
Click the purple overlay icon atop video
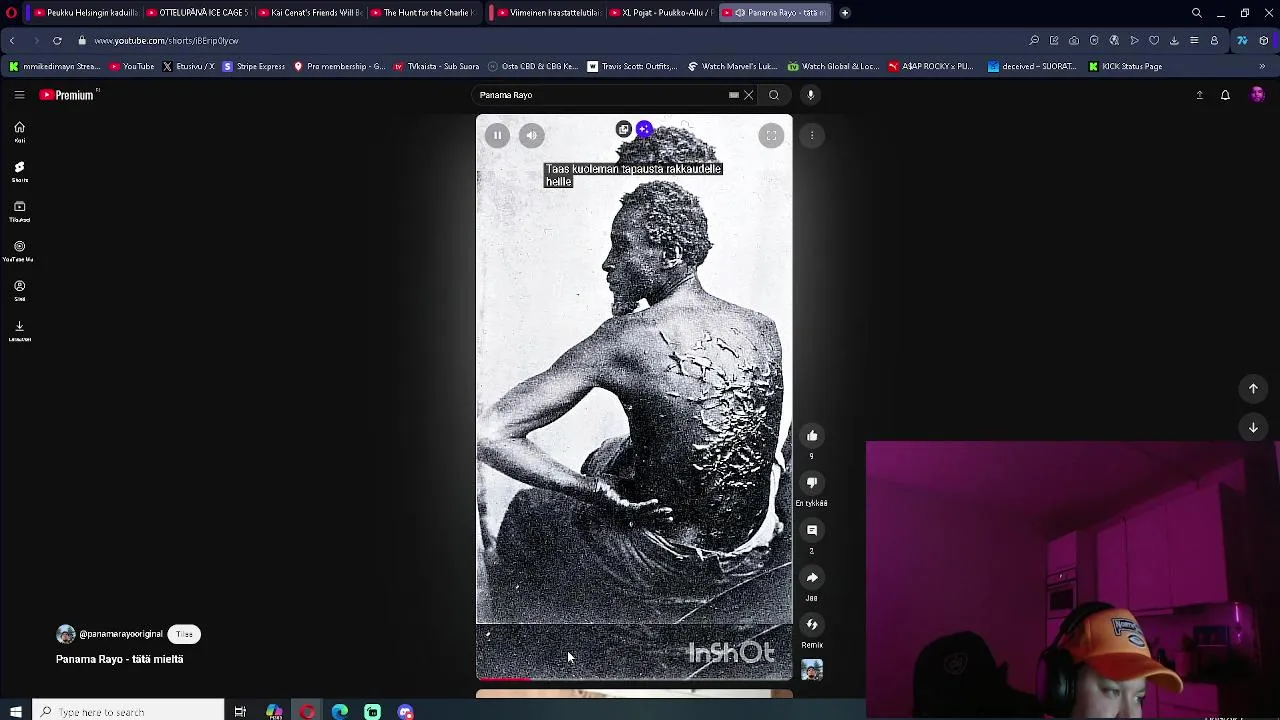click(x=644, y=129)
